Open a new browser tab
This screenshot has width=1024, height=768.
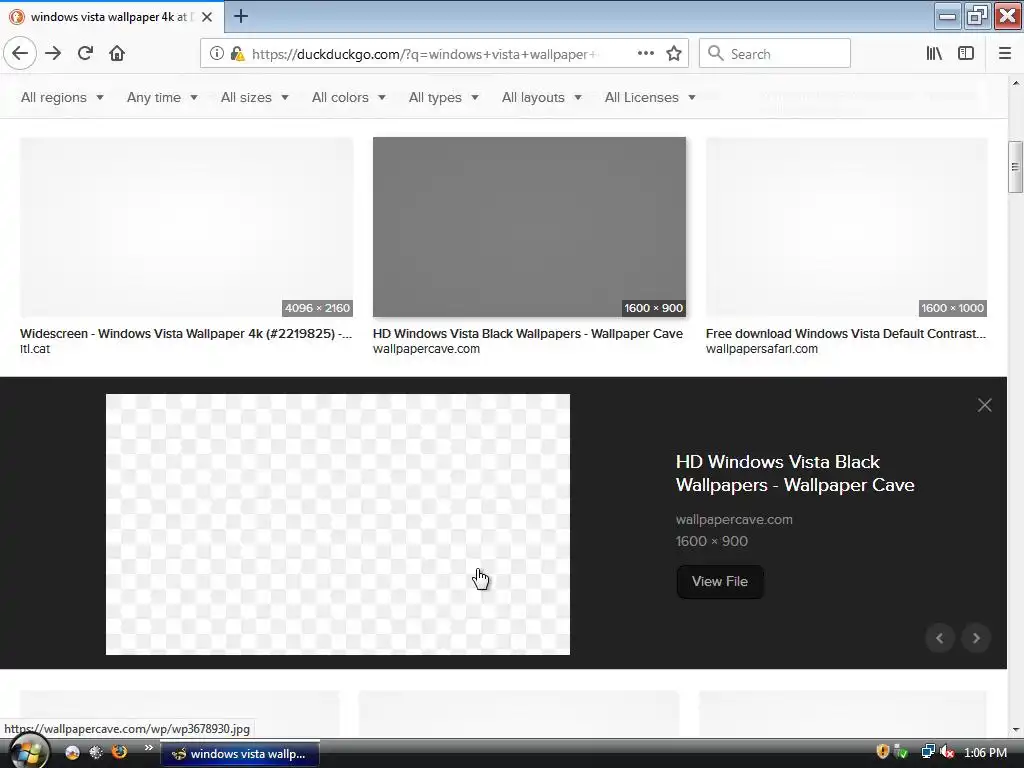coord(240,16)
